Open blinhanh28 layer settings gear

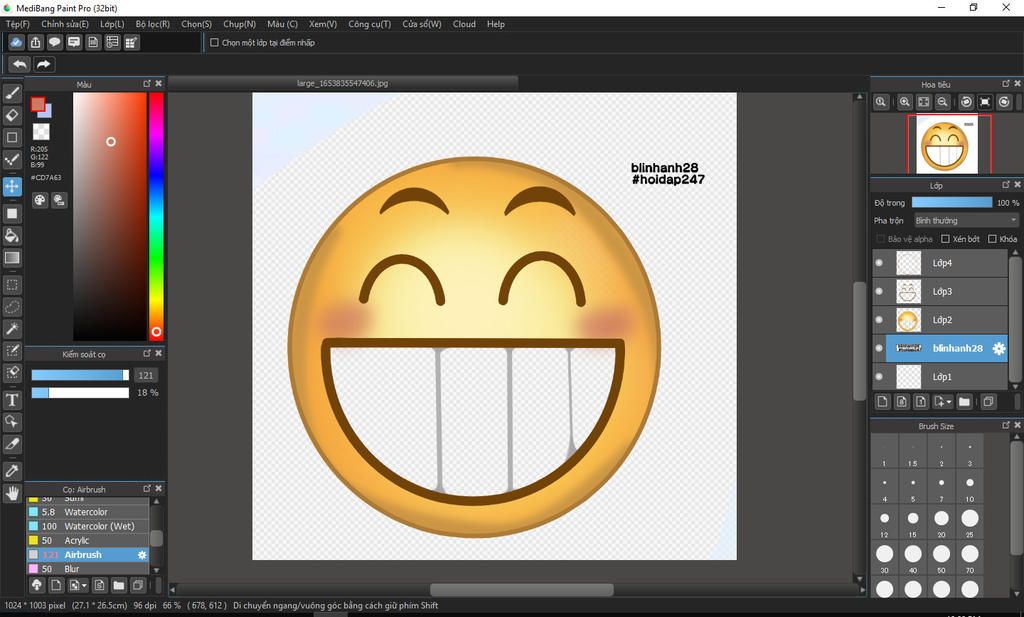(x=999, y=349)
